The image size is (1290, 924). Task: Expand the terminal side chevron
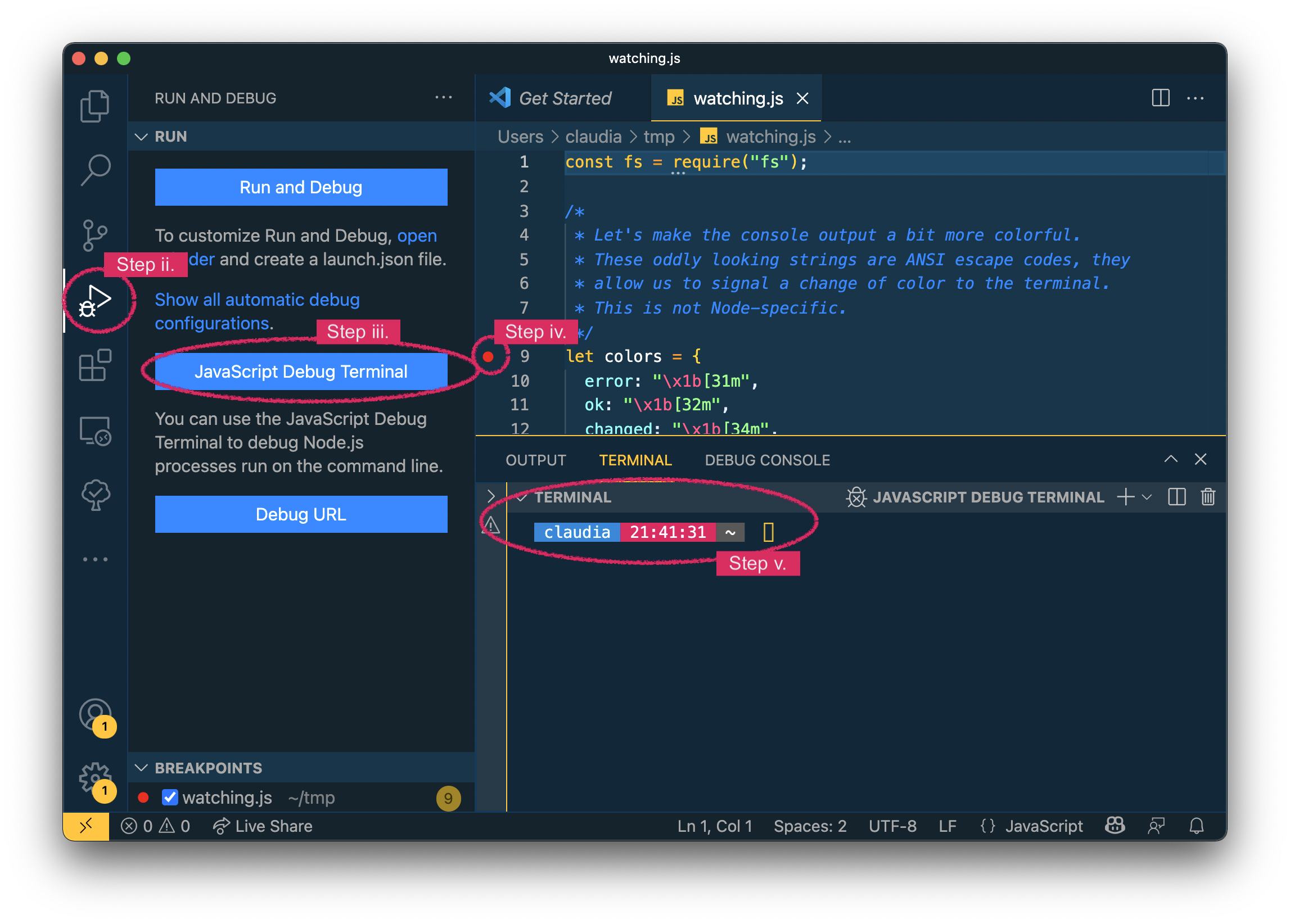click(x=491, y=496)
